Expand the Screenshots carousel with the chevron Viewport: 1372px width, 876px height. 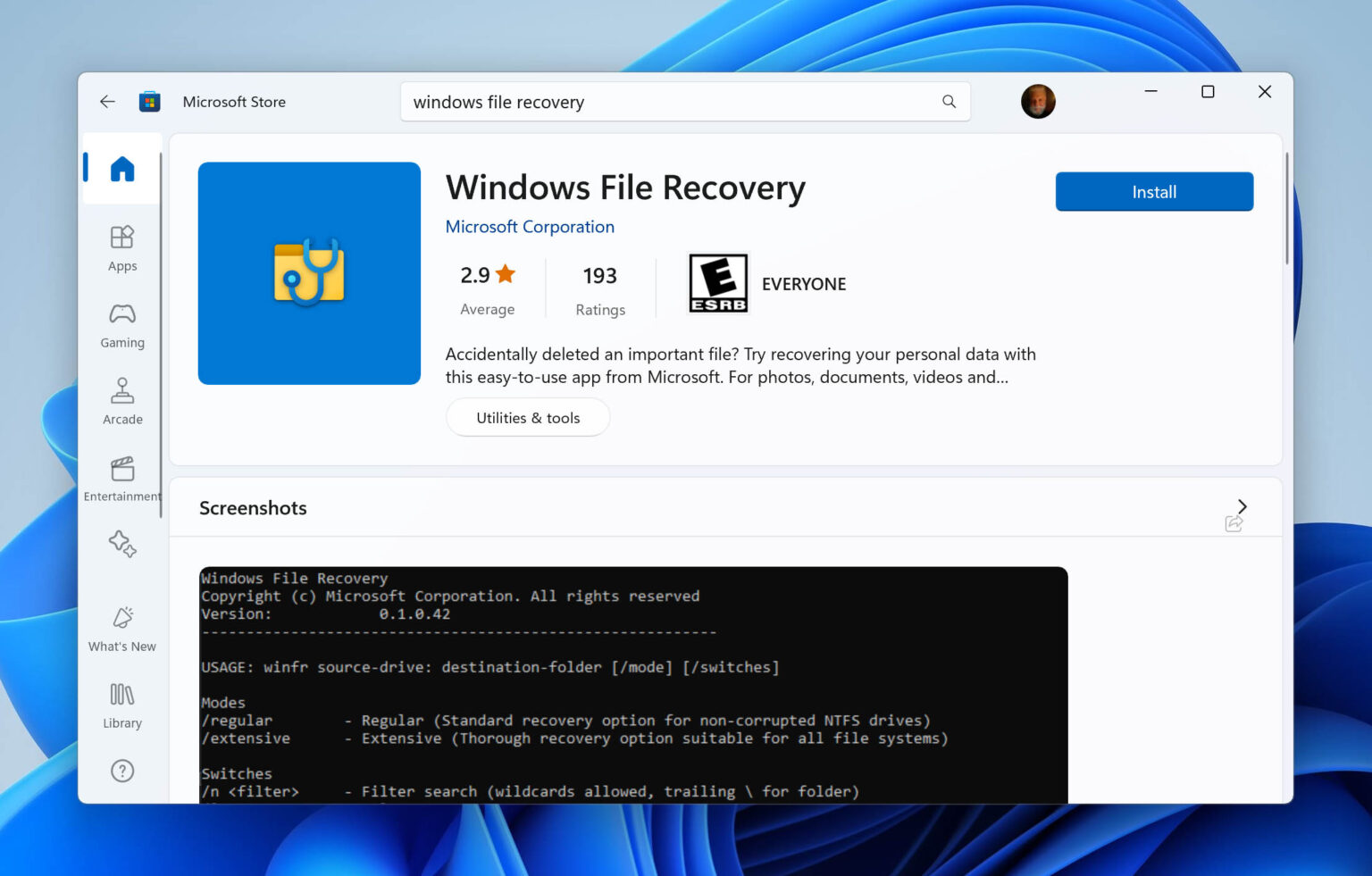[1242, 505]
